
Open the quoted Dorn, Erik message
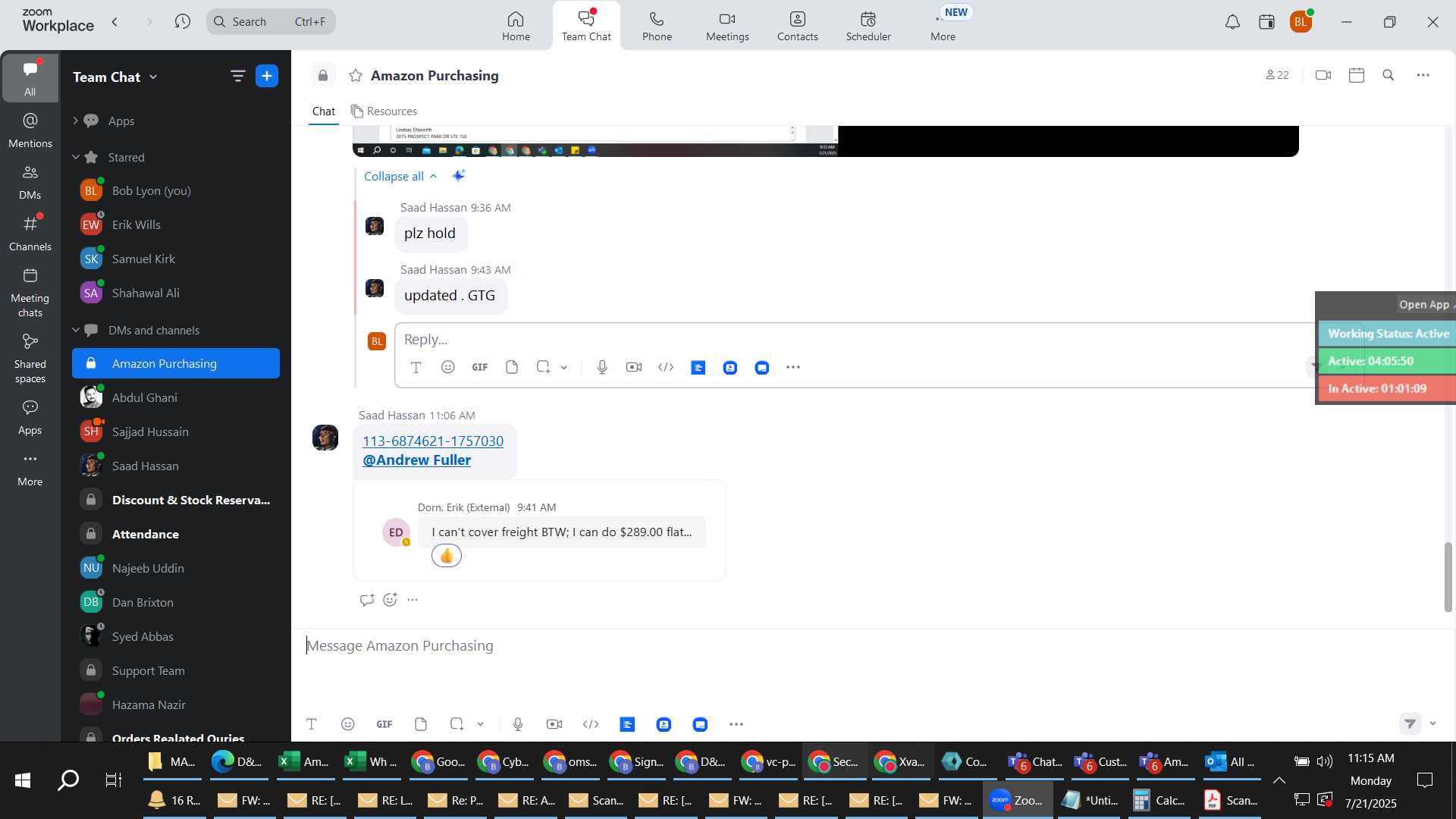(561, 532)
